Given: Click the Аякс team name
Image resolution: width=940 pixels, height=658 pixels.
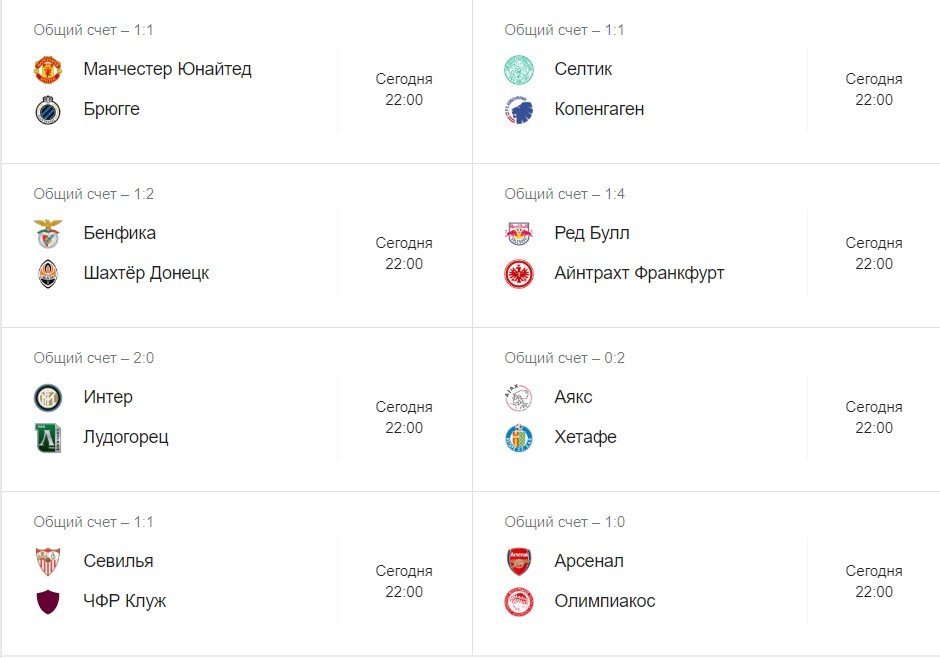Looking at the screenshot, I should click(x=573, y=397).
